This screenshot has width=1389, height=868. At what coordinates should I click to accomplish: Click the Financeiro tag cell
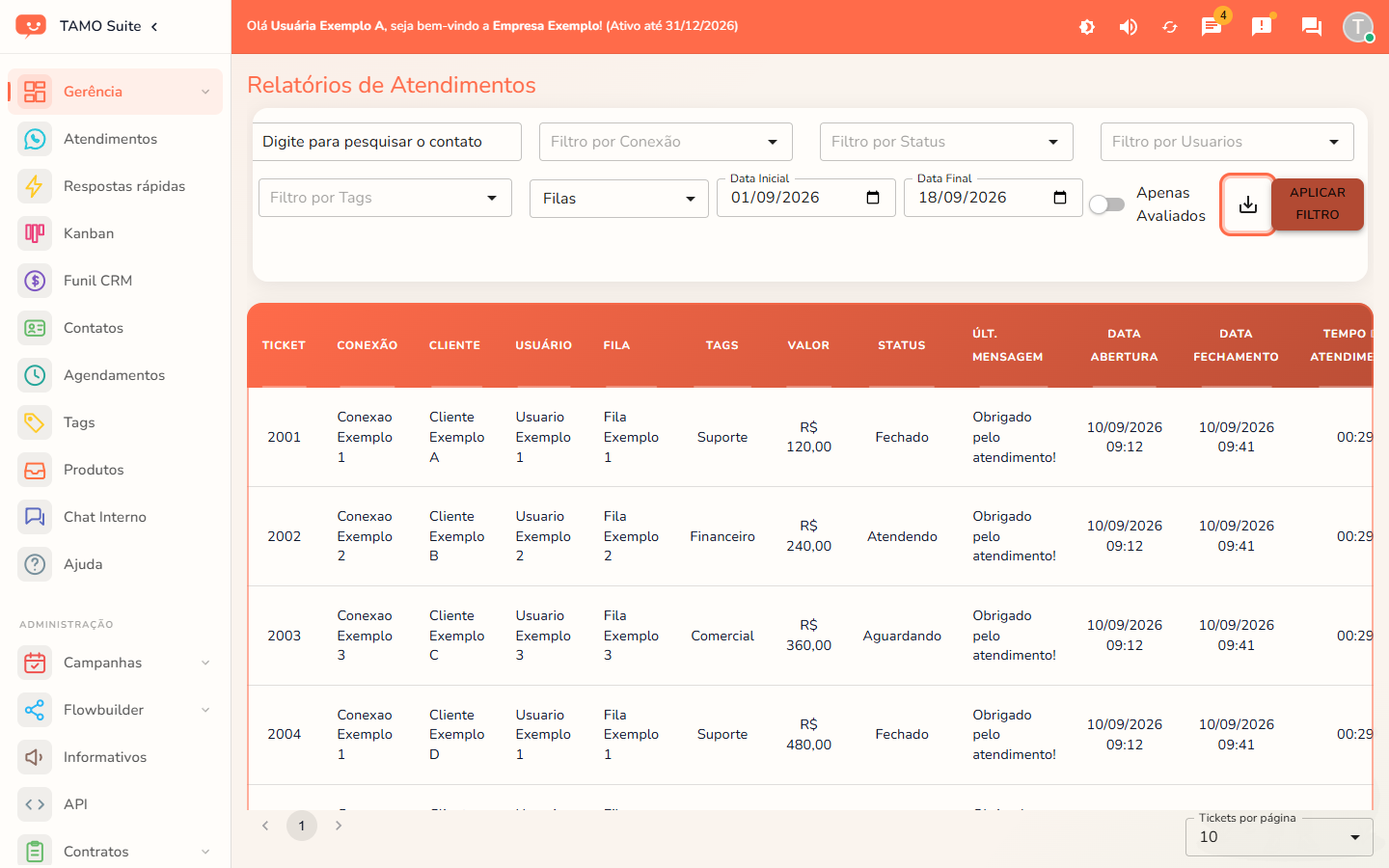[722, 537]
